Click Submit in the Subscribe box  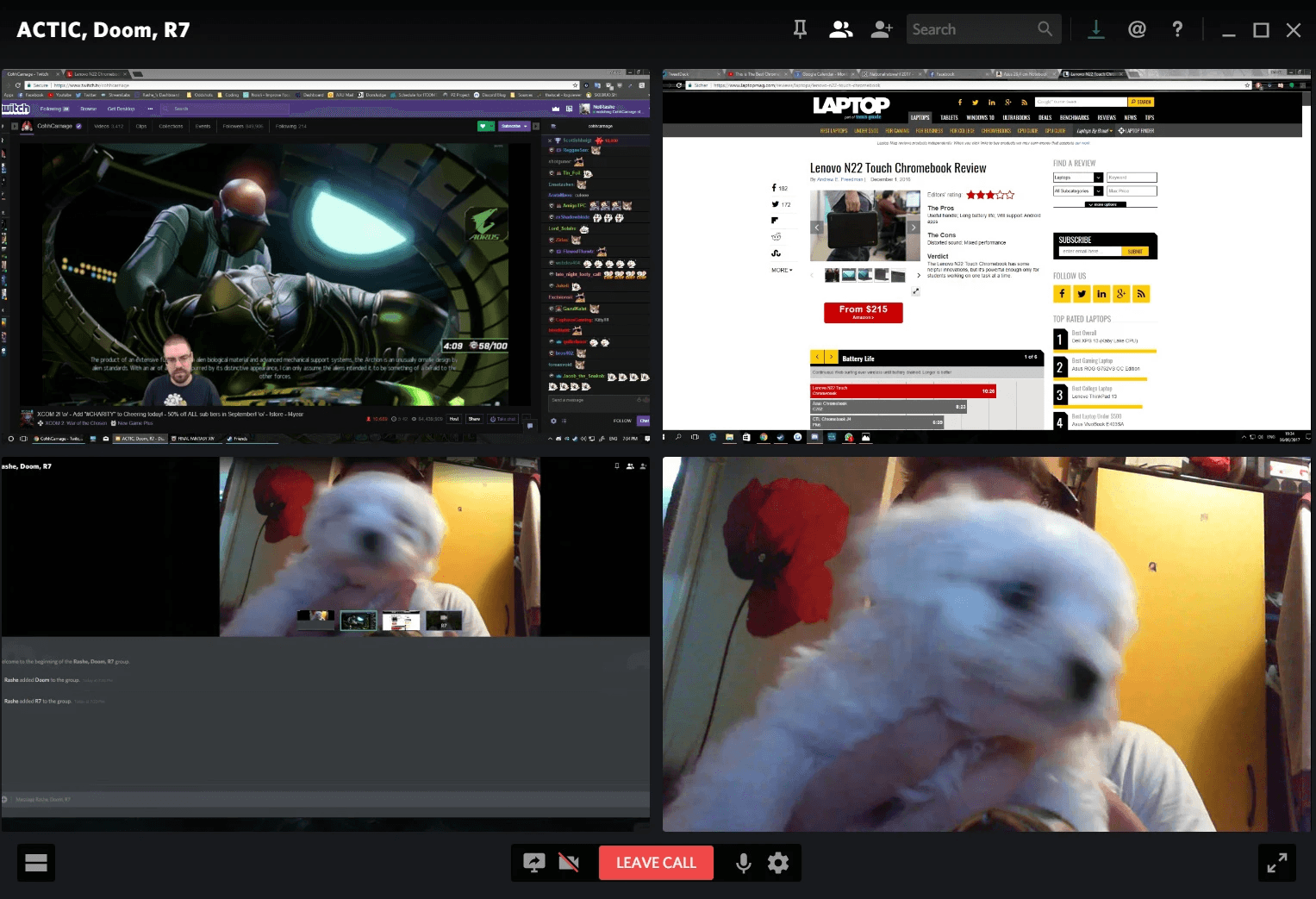[x=1135, y=252]
